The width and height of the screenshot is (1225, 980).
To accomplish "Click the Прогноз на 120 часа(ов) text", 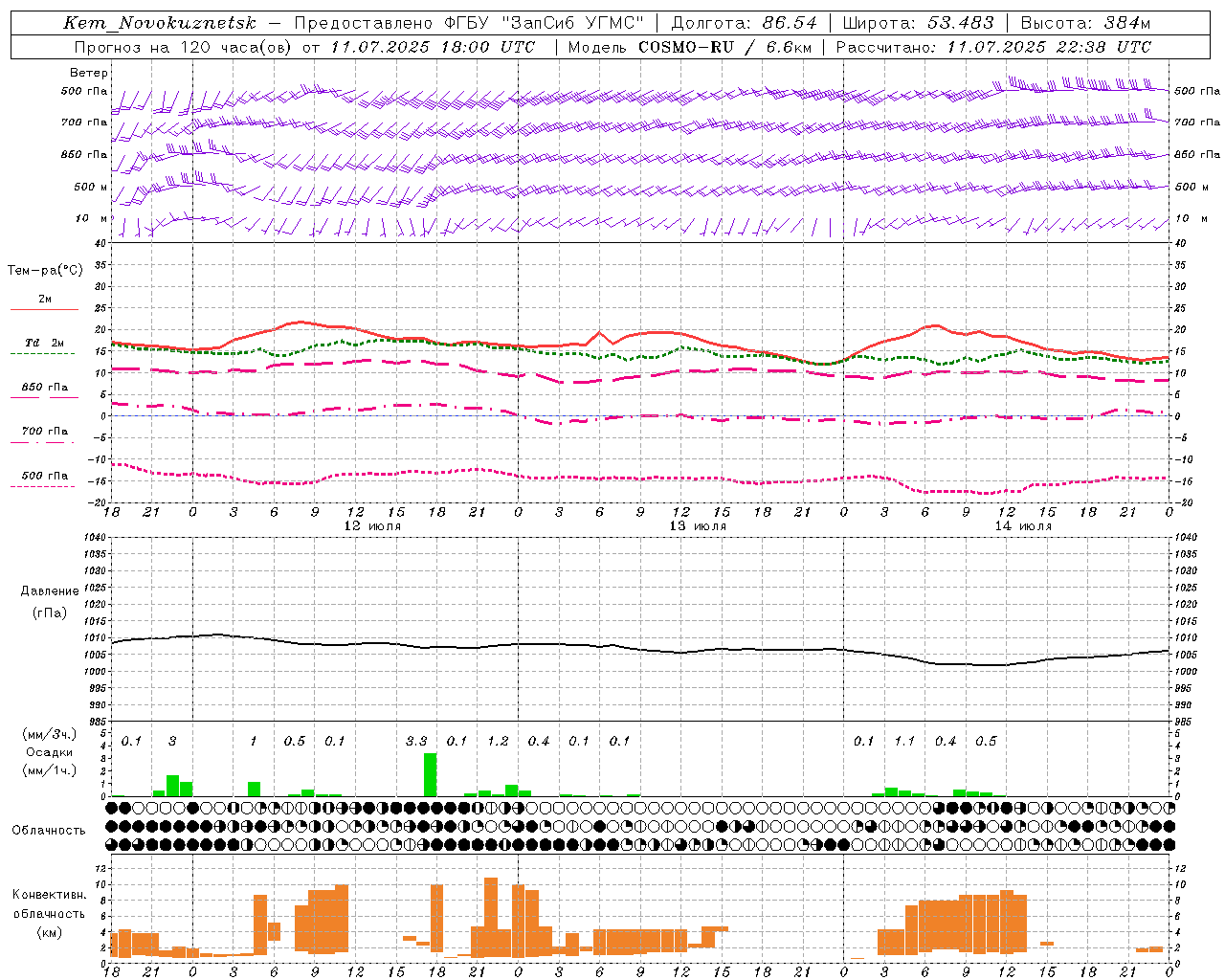I will point(184,47).
